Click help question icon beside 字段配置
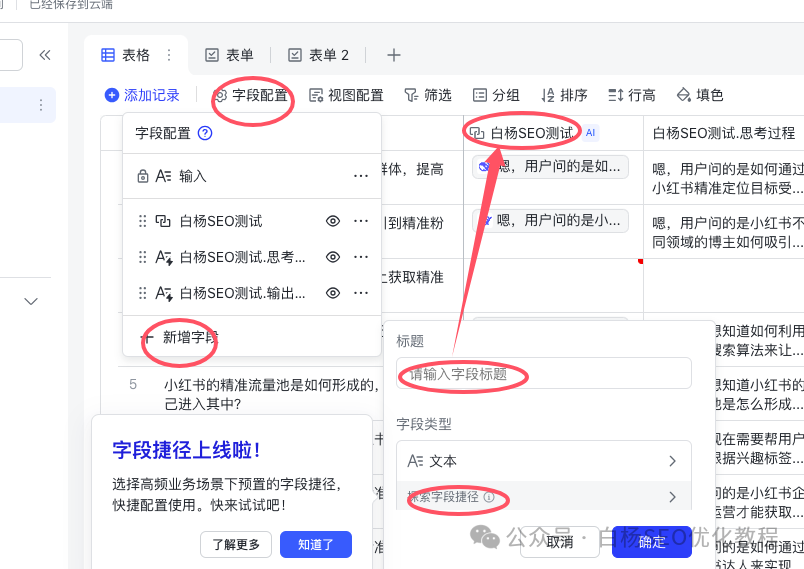This screenshot has height=569, width=804. [x=205, y=133]
